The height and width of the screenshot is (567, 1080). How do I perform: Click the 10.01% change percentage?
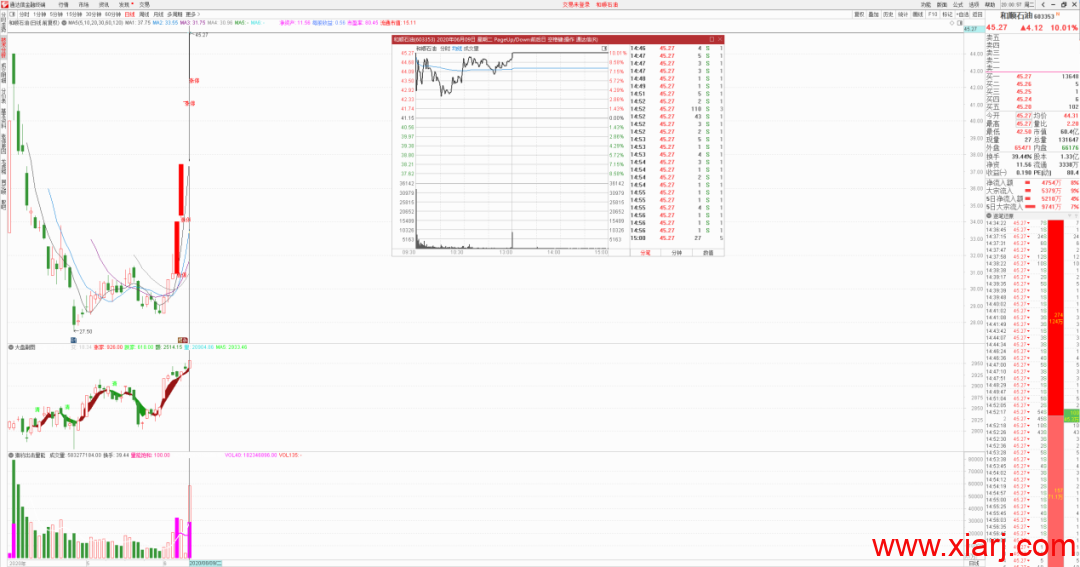[x=1064, y=28]
